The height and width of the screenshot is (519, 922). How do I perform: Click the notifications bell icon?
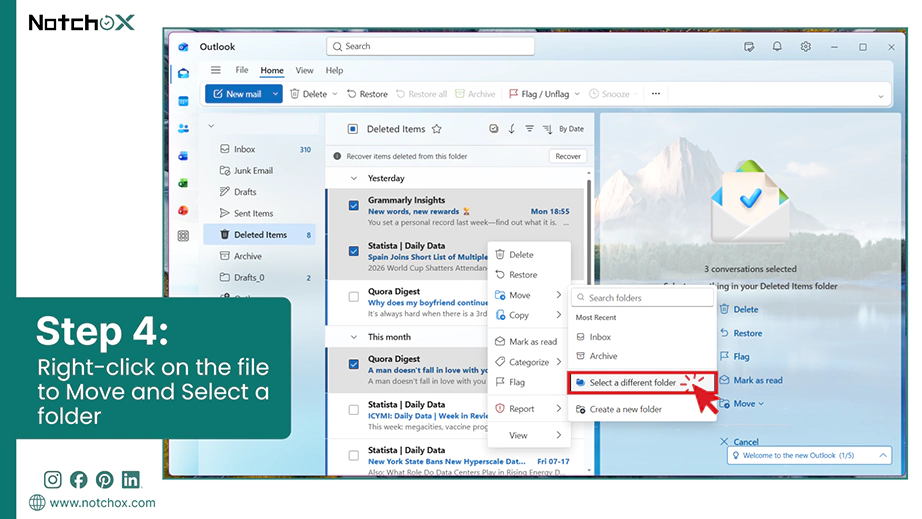point(777,46)
